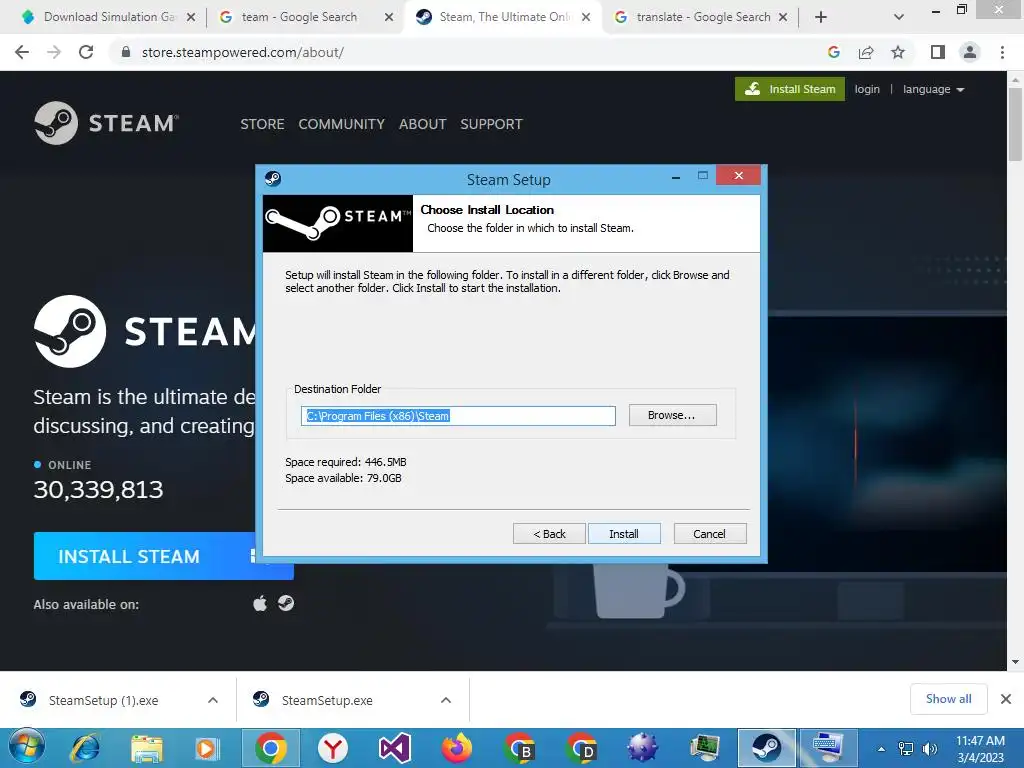Screen dimensions: 1024x768
Task: Click the Google icon in address bar
Action: pos(833,52)
